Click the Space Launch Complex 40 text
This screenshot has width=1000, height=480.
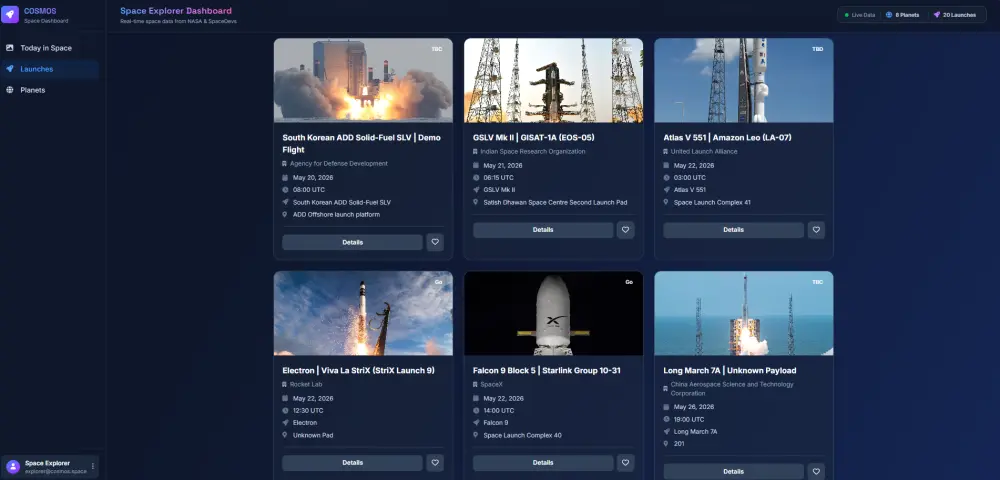click(521, 435)
